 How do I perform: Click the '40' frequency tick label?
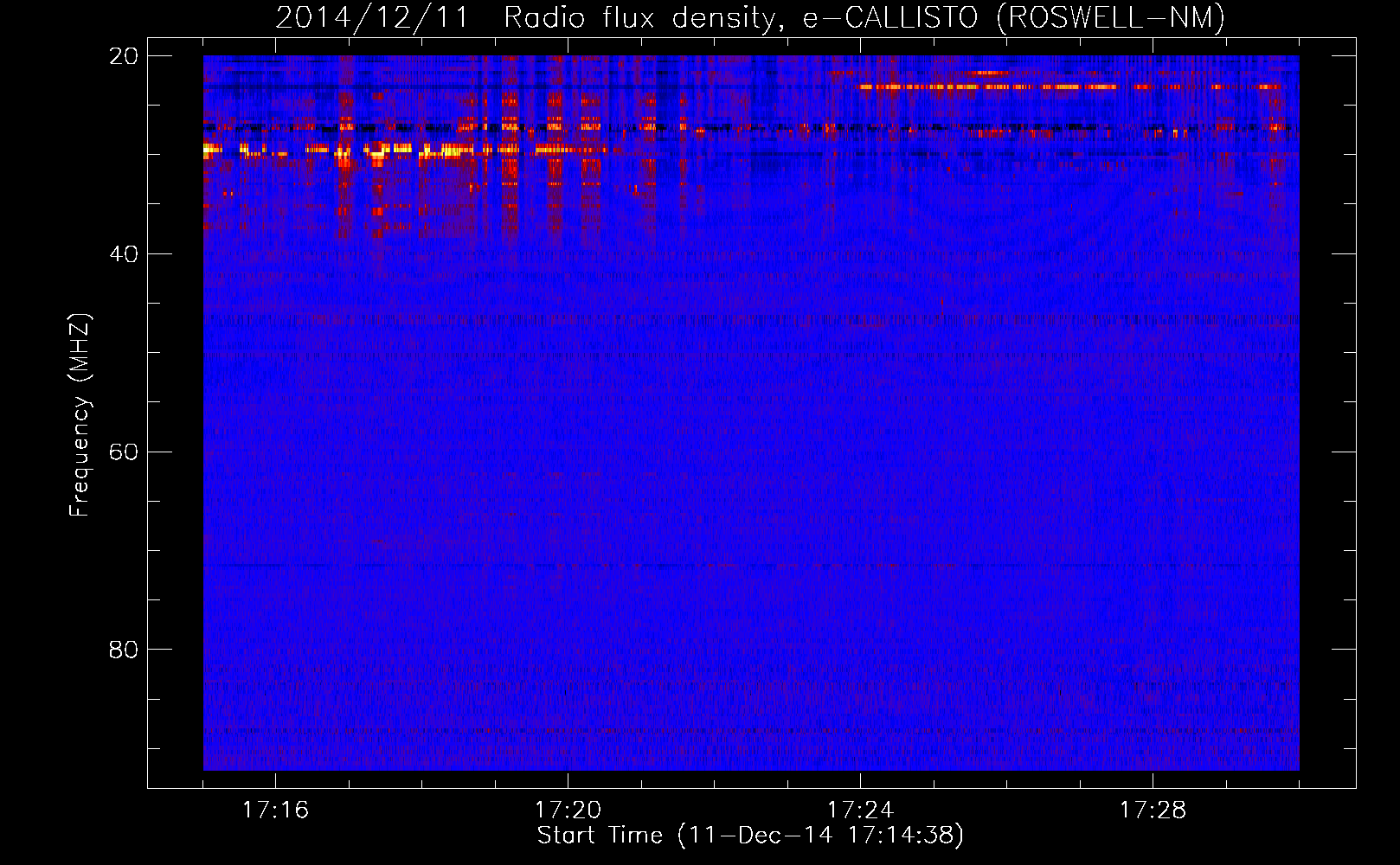(123, 254)
